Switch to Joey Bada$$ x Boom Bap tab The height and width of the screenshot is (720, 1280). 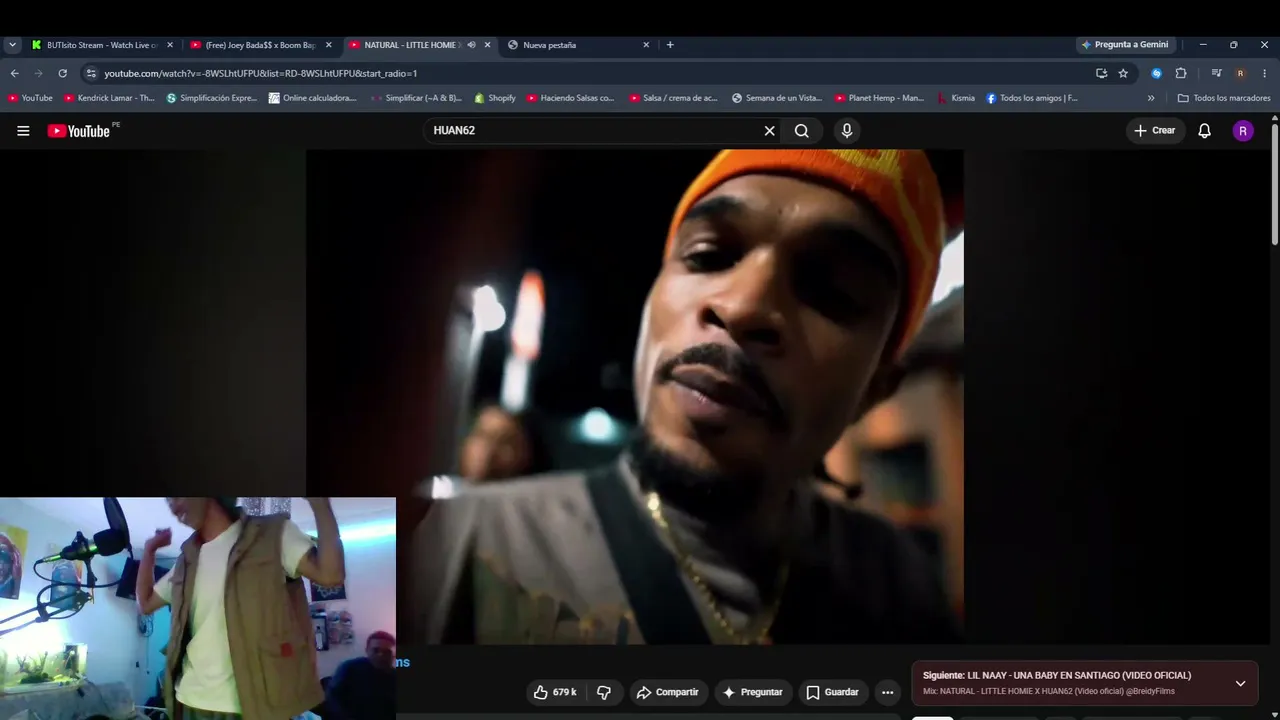[260, 45]
